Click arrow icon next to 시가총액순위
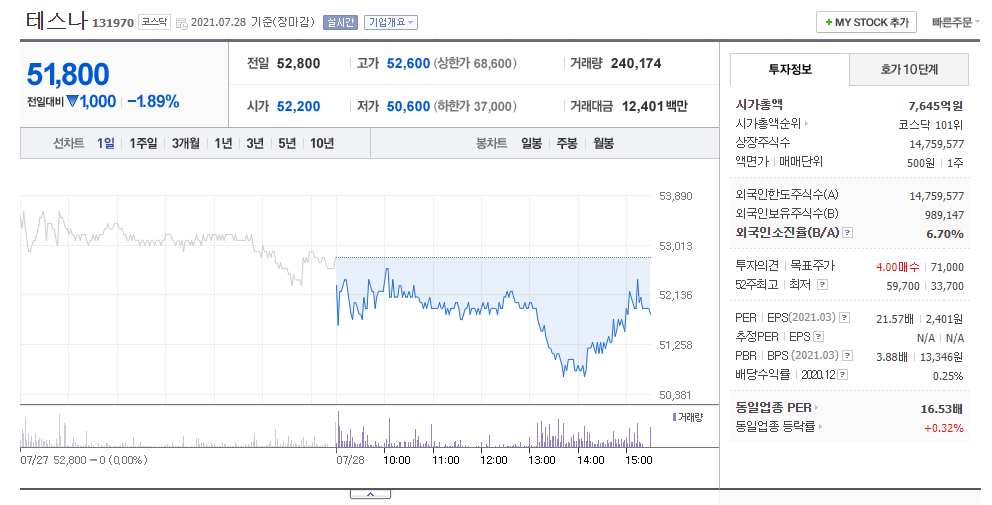Image resolution: width=992 pixels, height=505 pixels. tap(807, 123)
